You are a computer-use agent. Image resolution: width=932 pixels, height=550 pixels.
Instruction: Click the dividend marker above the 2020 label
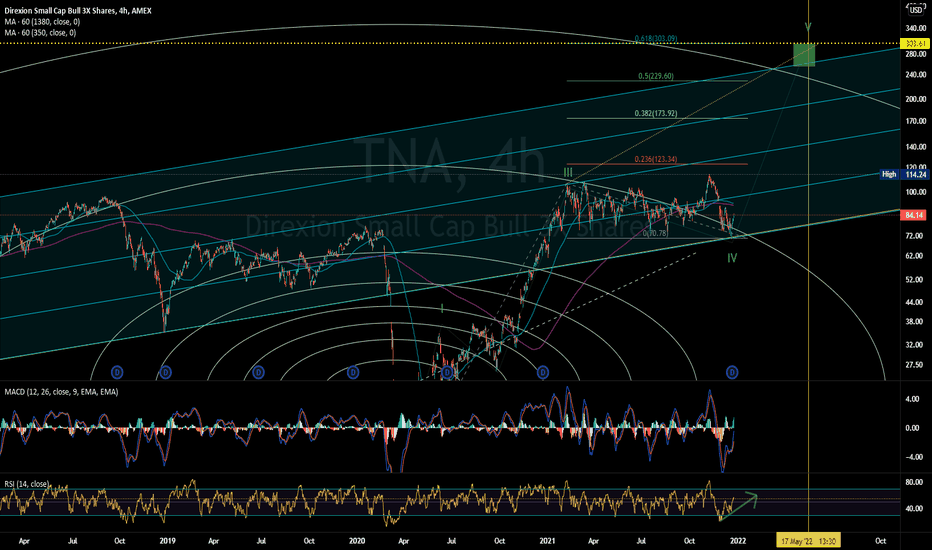click(x=353, y=373)
